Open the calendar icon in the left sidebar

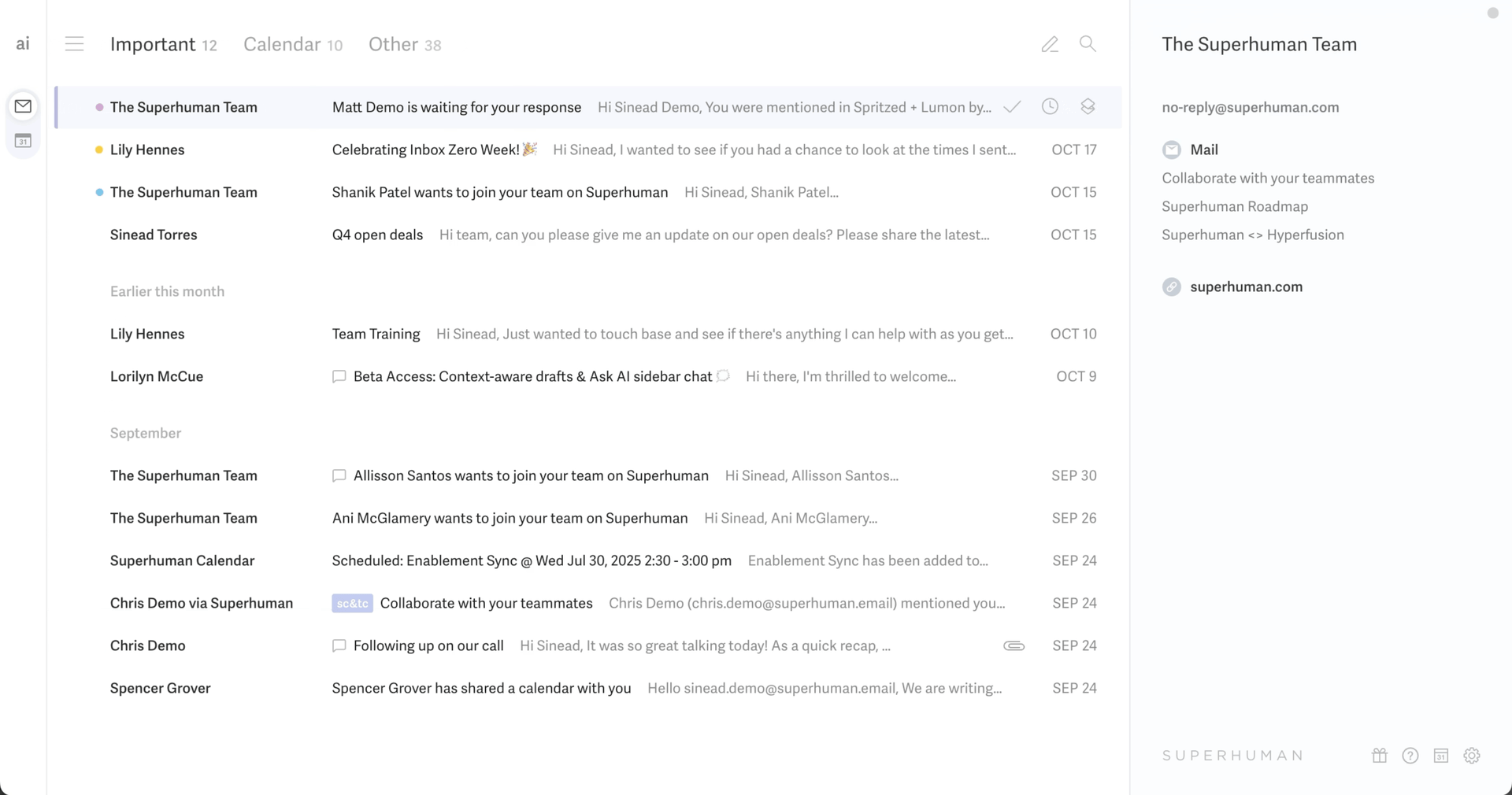[x=23, y=140]
